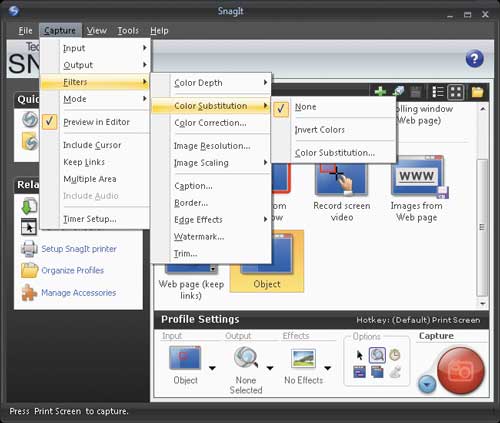Click the blue capture mode arrow button

coord(427,385)
